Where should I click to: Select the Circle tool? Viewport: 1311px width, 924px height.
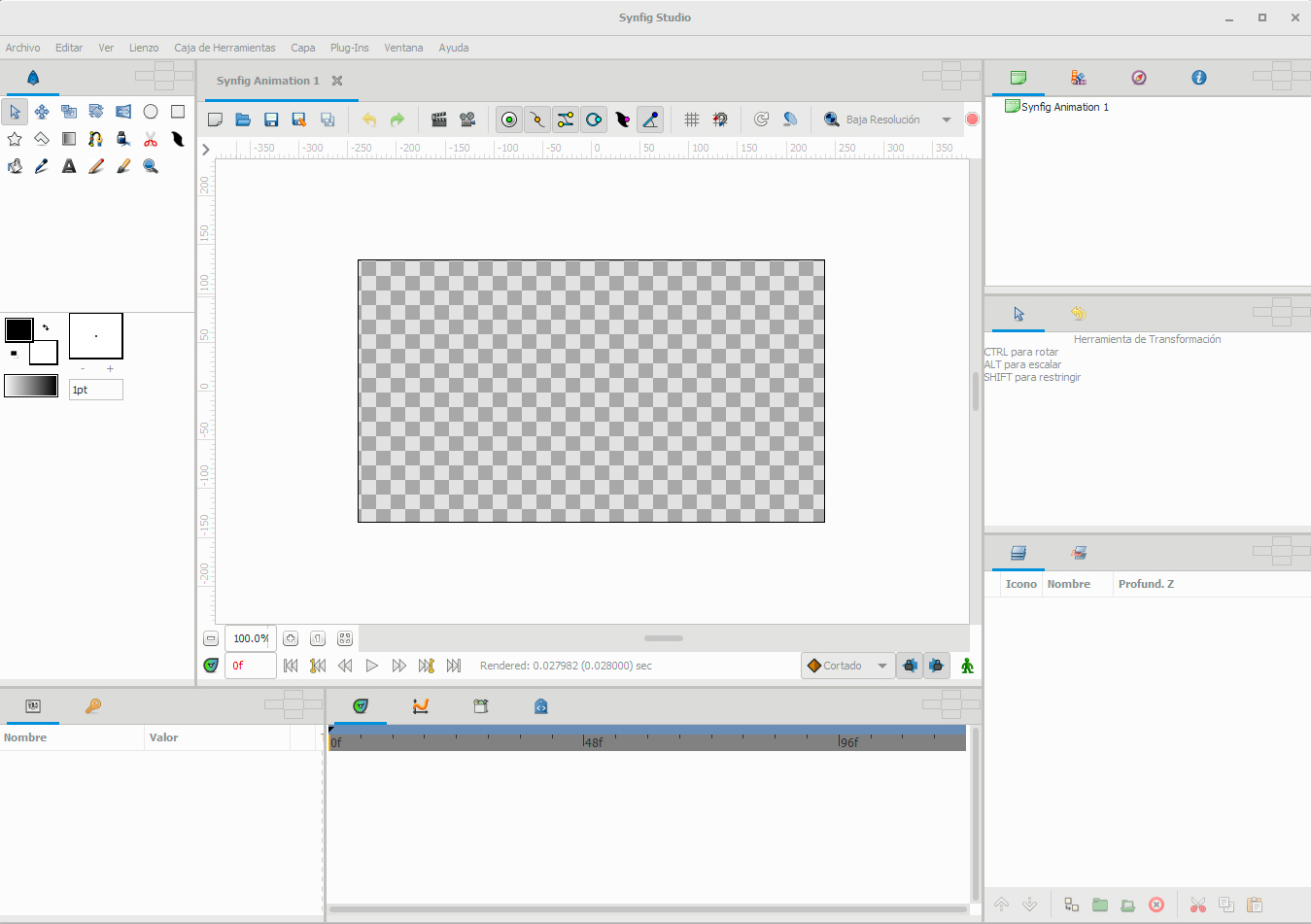pos(151,112)
